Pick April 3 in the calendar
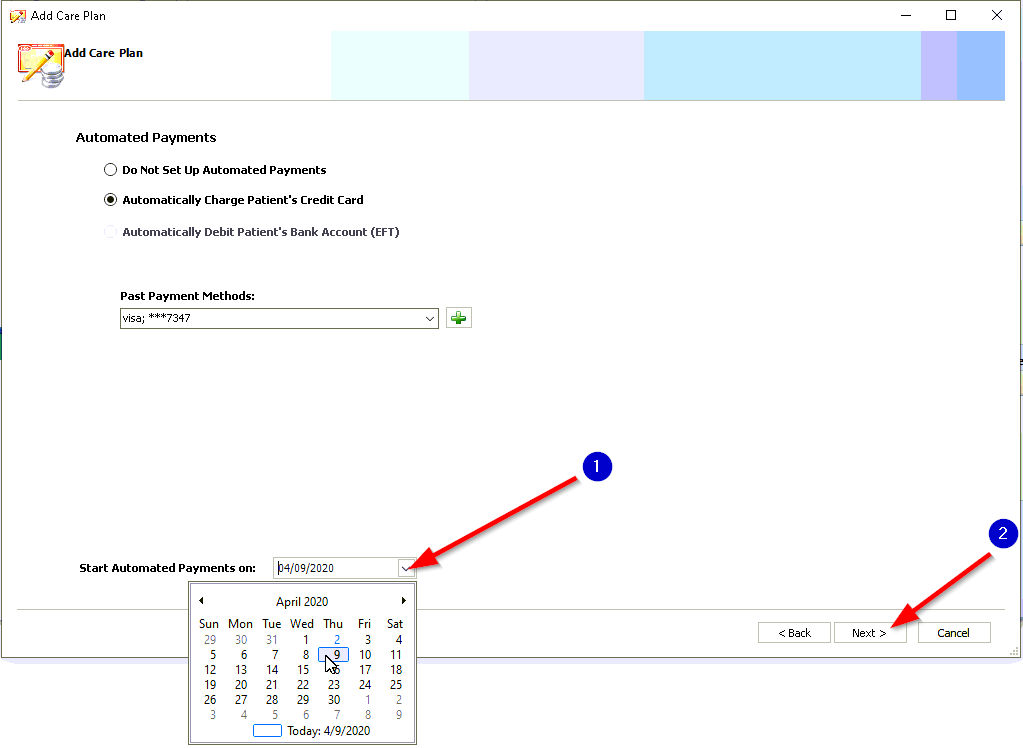The width and height of the screenshot is (1023, 748). (x=367, y=640)
